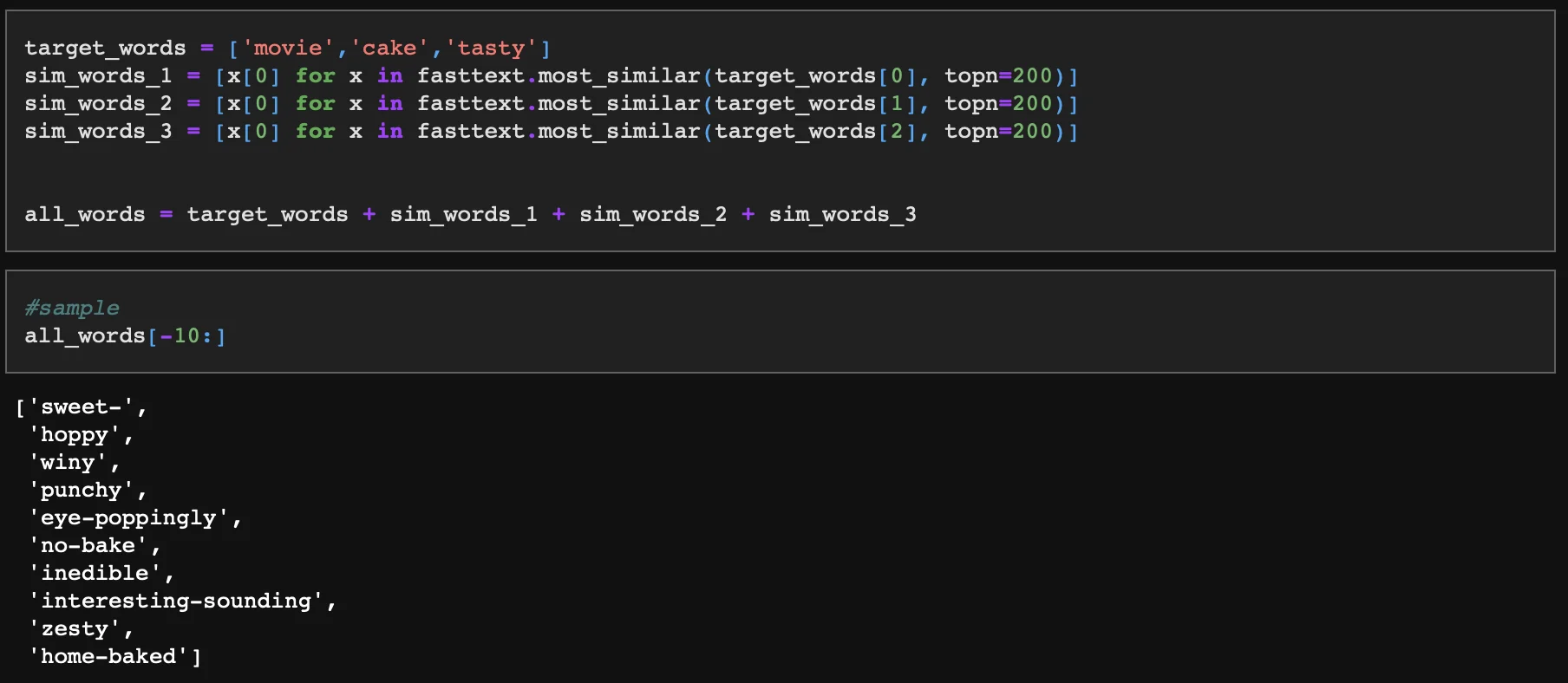Image resolution: width=1568 pixels, height=683 pixels.
Task: Click topn=200 on the sim_words_2 line
Action: click(x=998, y=104)
